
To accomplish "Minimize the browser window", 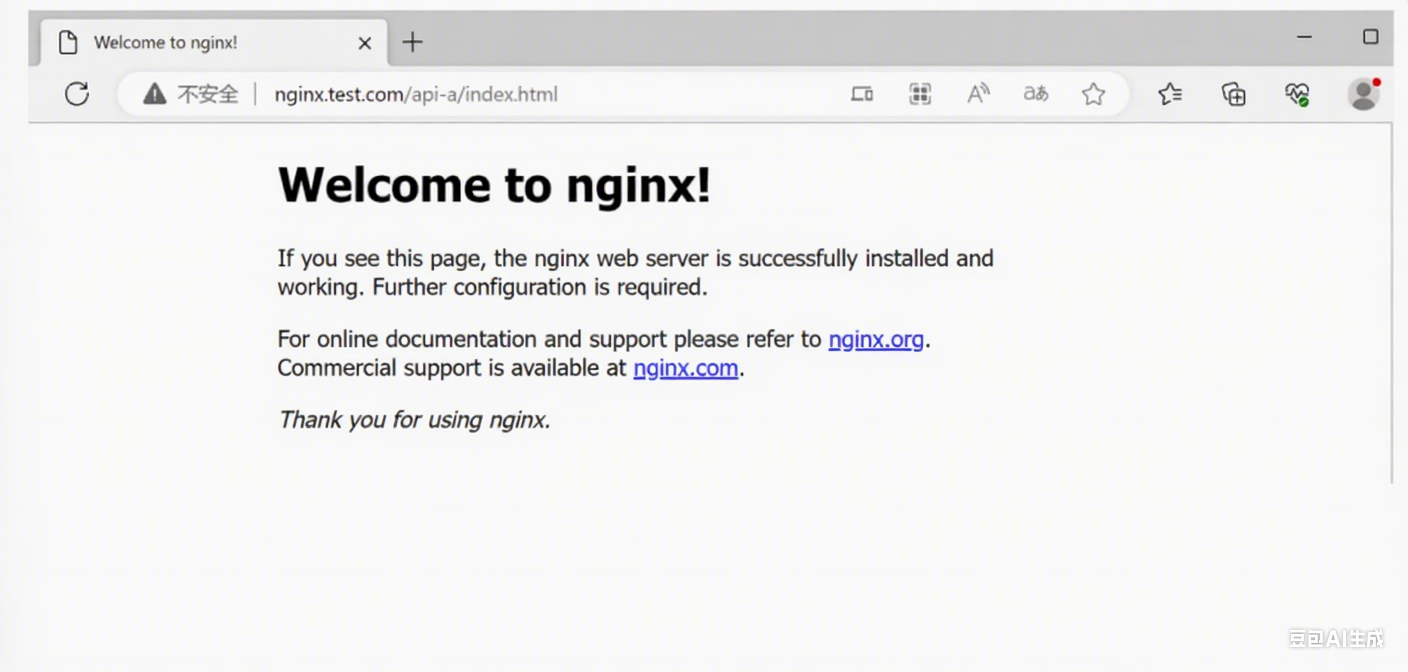I will pos(1304,37).
